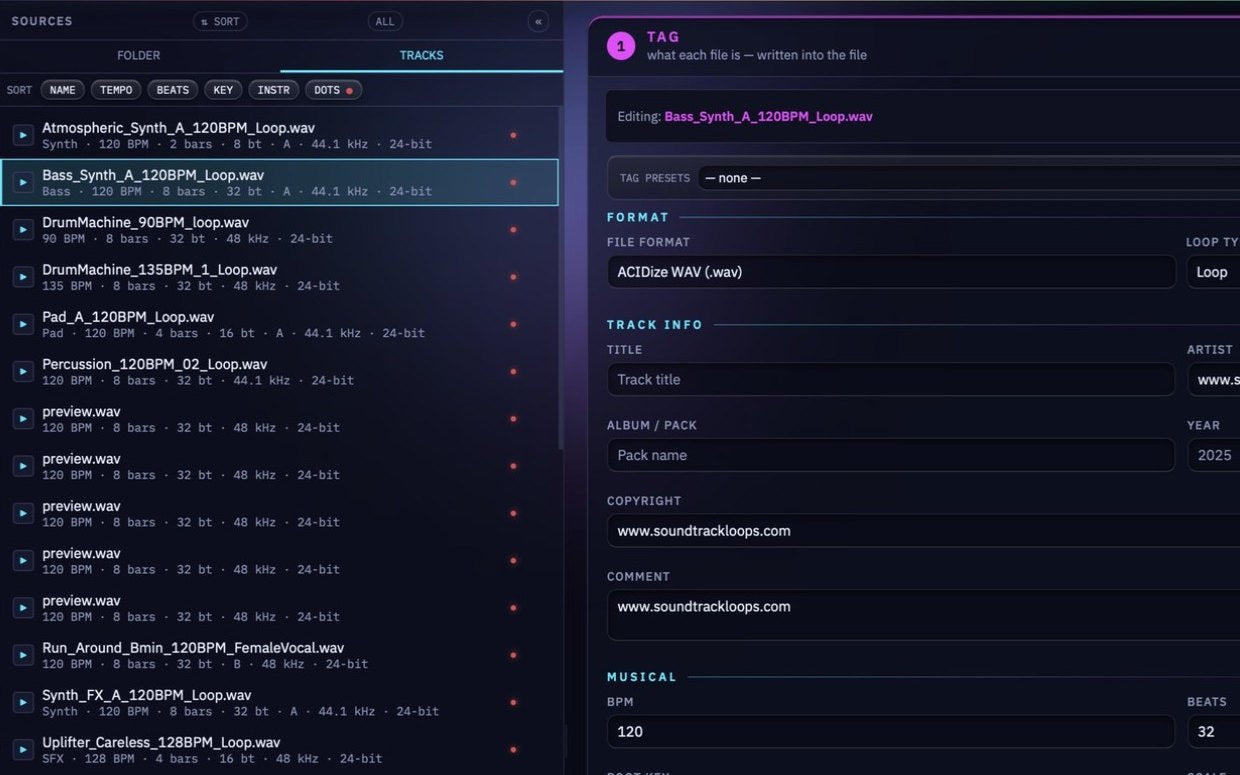The height and width of the screenshot is (775, 1240).
Task: Open the File Format dropdown
Action: click(891, 272)
